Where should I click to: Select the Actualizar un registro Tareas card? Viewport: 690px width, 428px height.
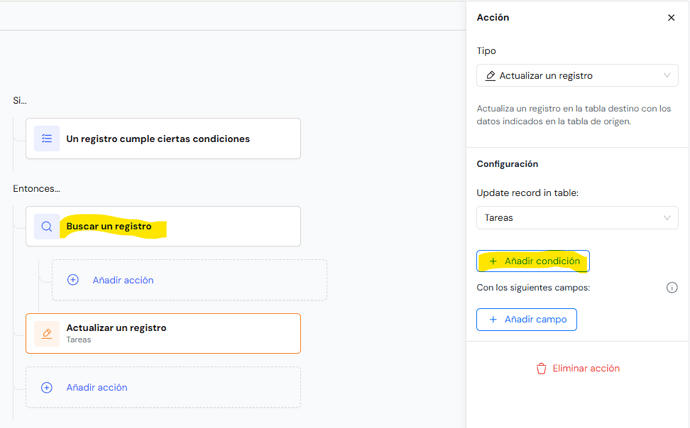163,333
